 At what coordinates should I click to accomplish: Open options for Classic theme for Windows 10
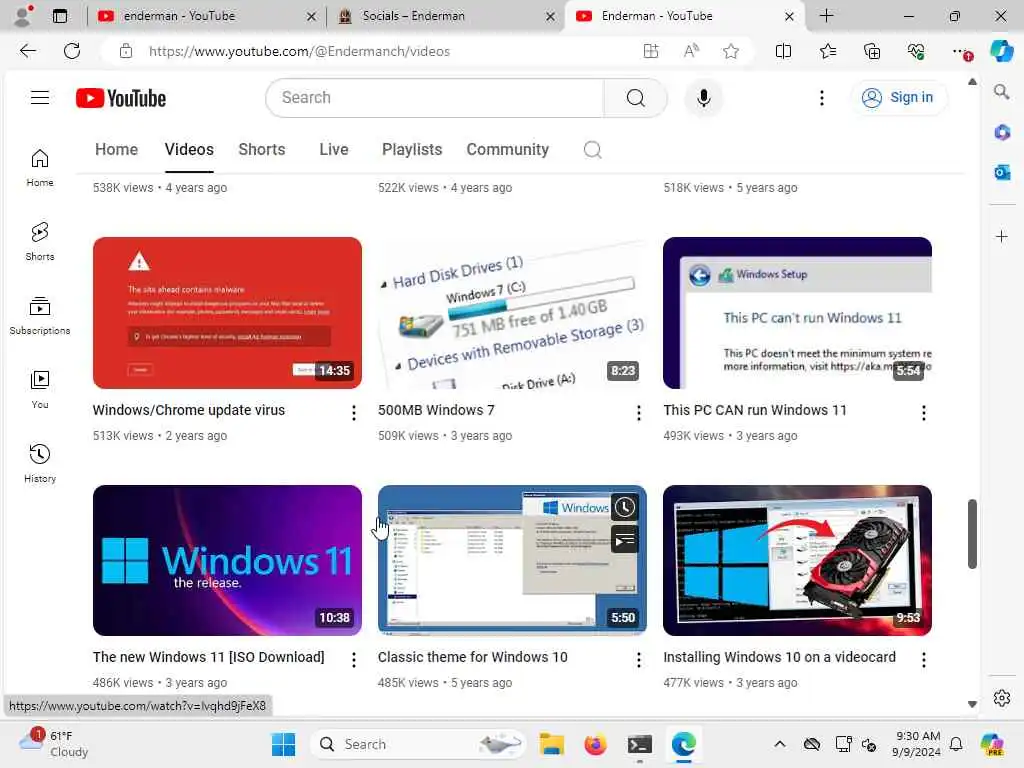coord(639,660)
